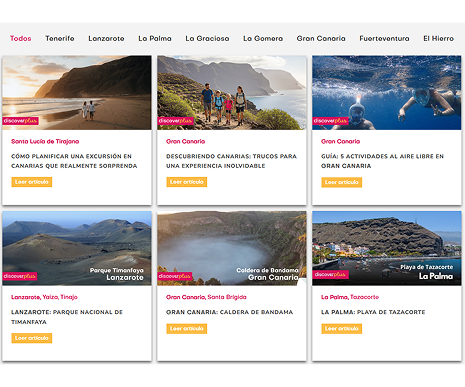This screenshot has width=465, height=387.
Task: Select the Todos filter tab
Action: point(21,38)
